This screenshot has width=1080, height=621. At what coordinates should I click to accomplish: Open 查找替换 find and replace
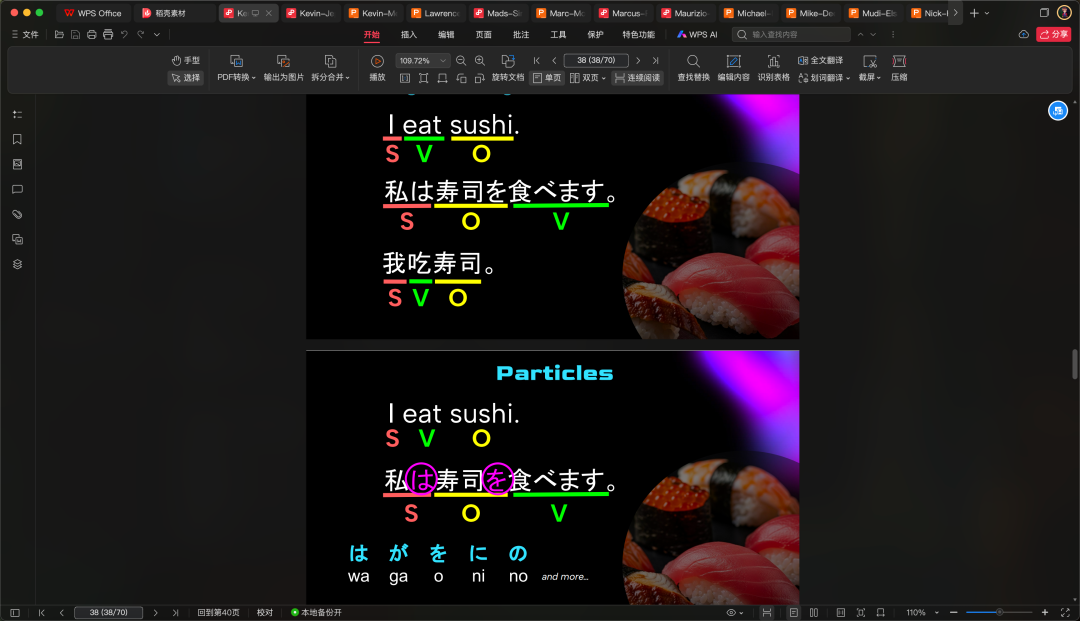(x=693, y=68)
